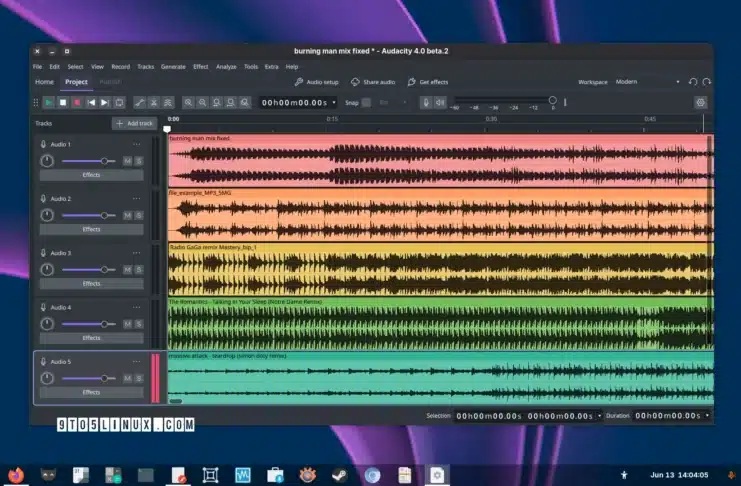Screen dimensions: 741x486
Task: Open the Audio 2 track options menu
Action: point(137,199)
